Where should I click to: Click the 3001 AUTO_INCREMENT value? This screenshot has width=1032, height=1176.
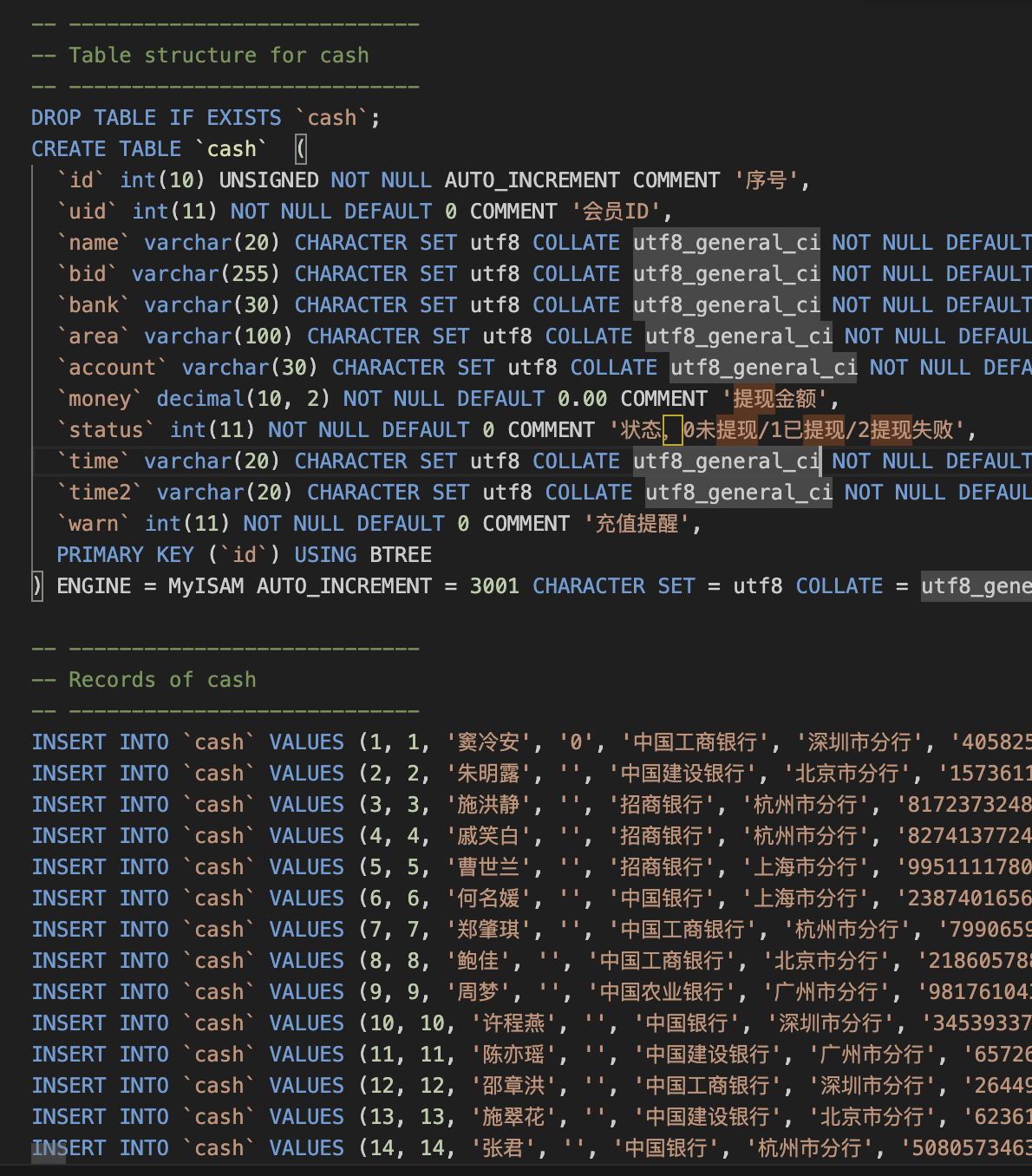click(494, 586)
